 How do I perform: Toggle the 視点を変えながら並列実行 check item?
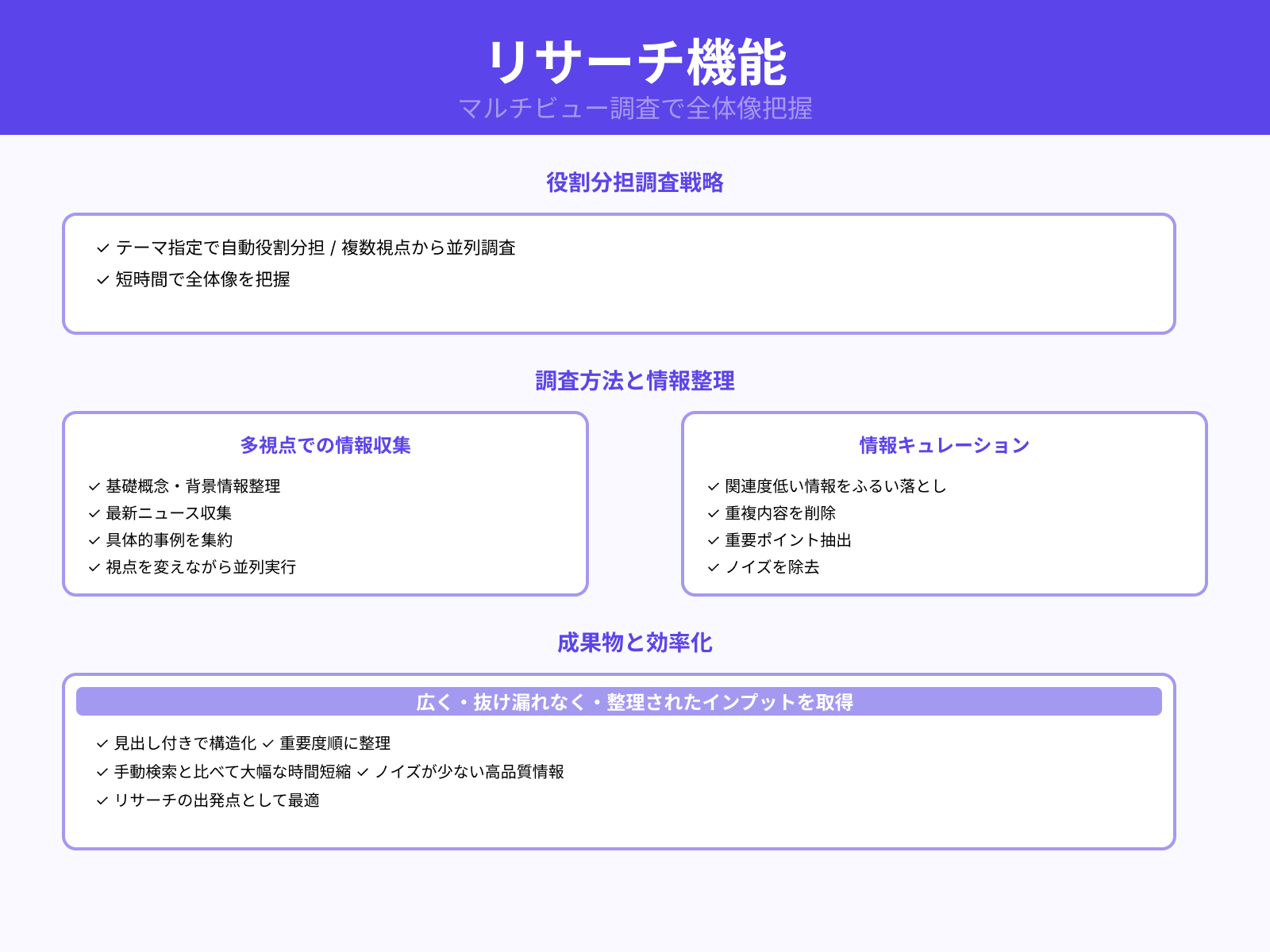point(91,568)
